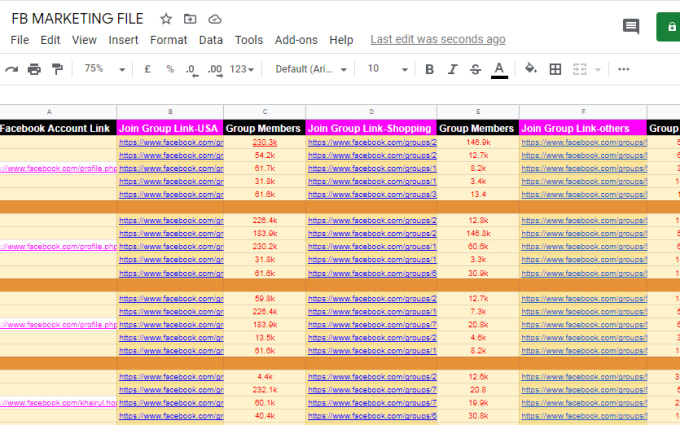Toggle italic formatting

coord(452,69)
